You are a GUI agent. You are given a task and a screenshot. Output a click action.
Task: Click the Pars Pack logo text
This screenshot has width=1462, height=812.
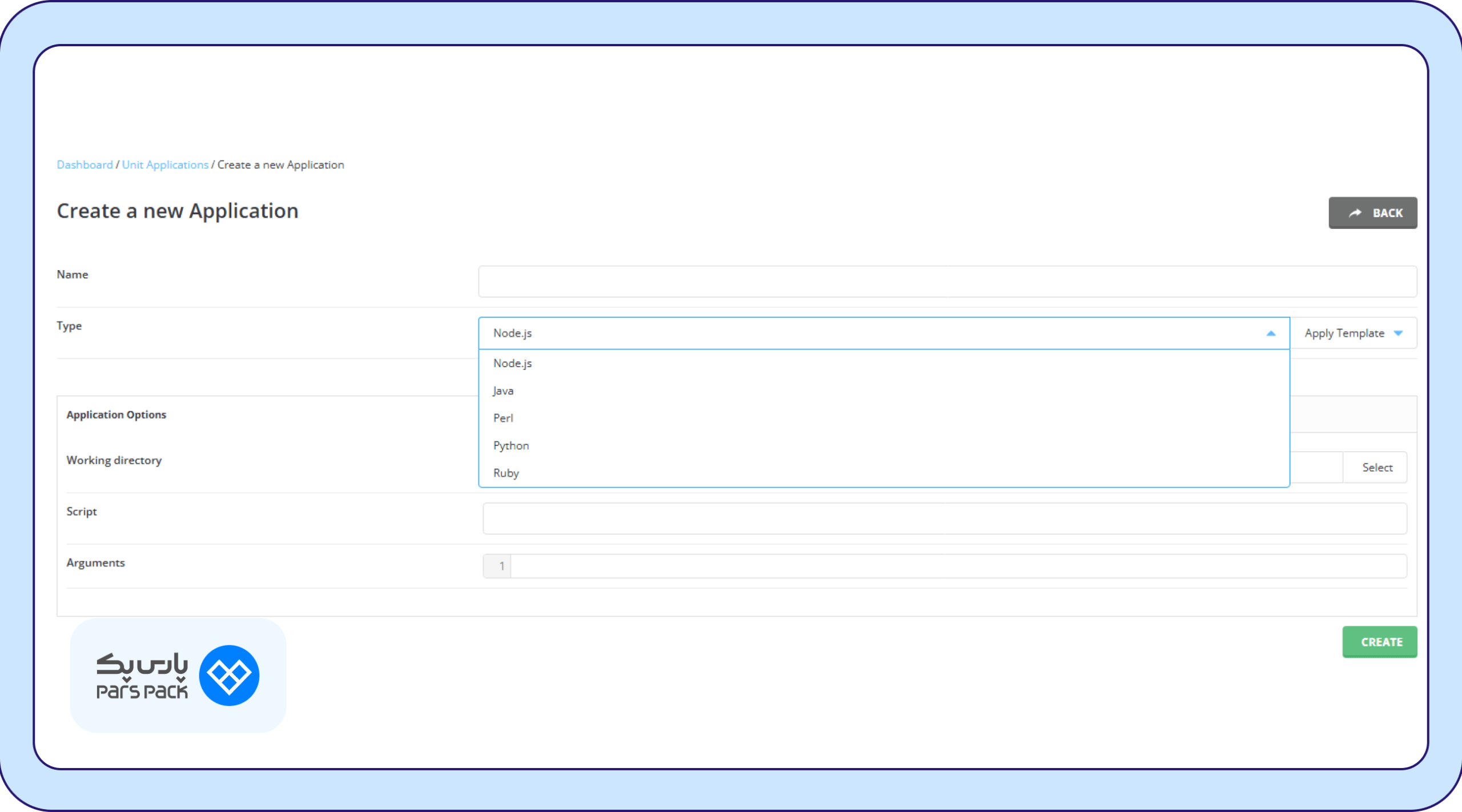pyautogui.click(x=142, y=677)
